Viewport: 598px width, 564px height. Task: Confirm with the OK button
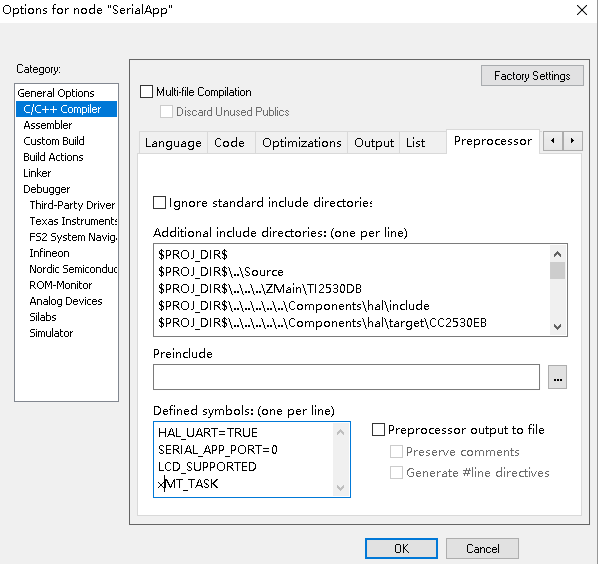point(401,549)
